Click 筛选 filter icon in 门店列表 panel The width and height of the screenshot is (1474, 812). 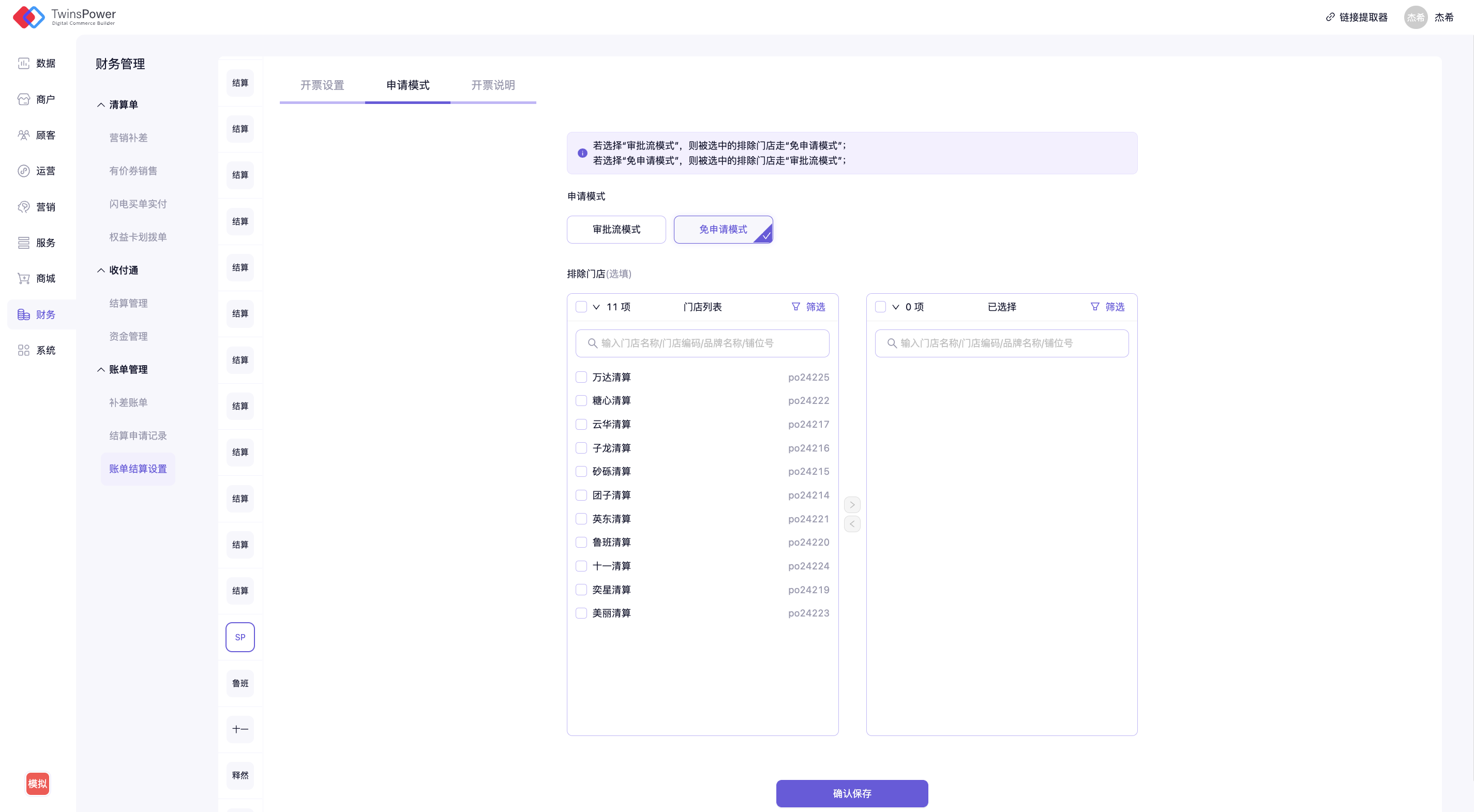point(795,307)
